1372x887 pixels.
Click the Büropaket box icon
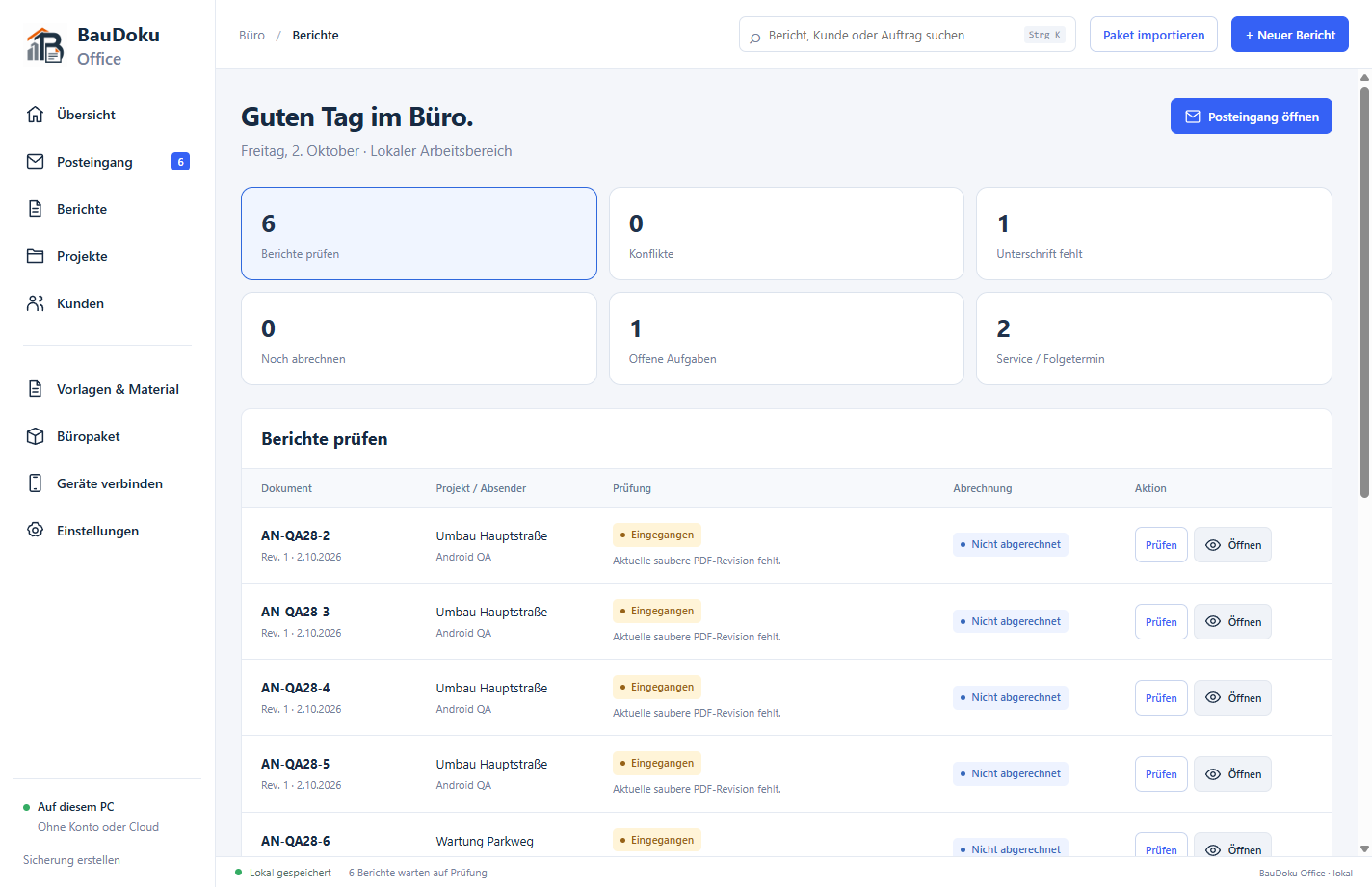point(36,436)
